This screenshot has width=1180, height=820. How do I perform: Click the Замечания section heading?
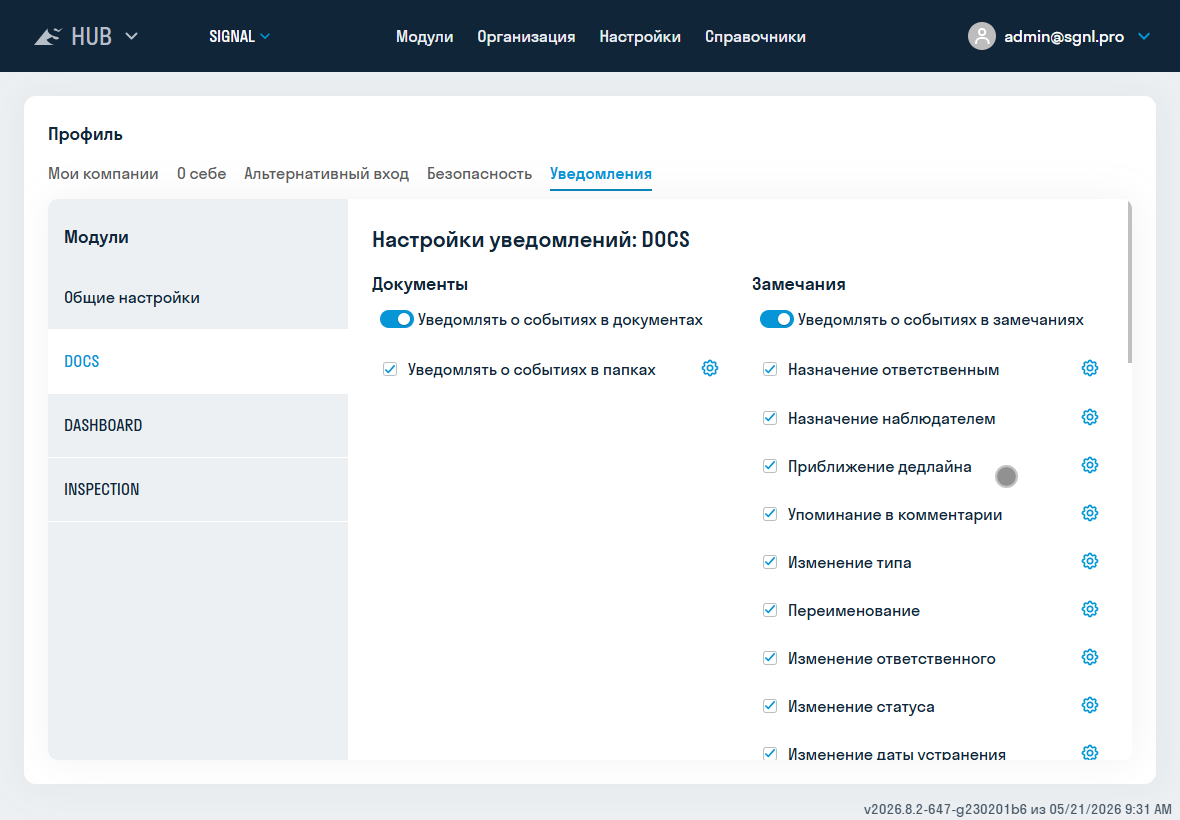[798, 284]
